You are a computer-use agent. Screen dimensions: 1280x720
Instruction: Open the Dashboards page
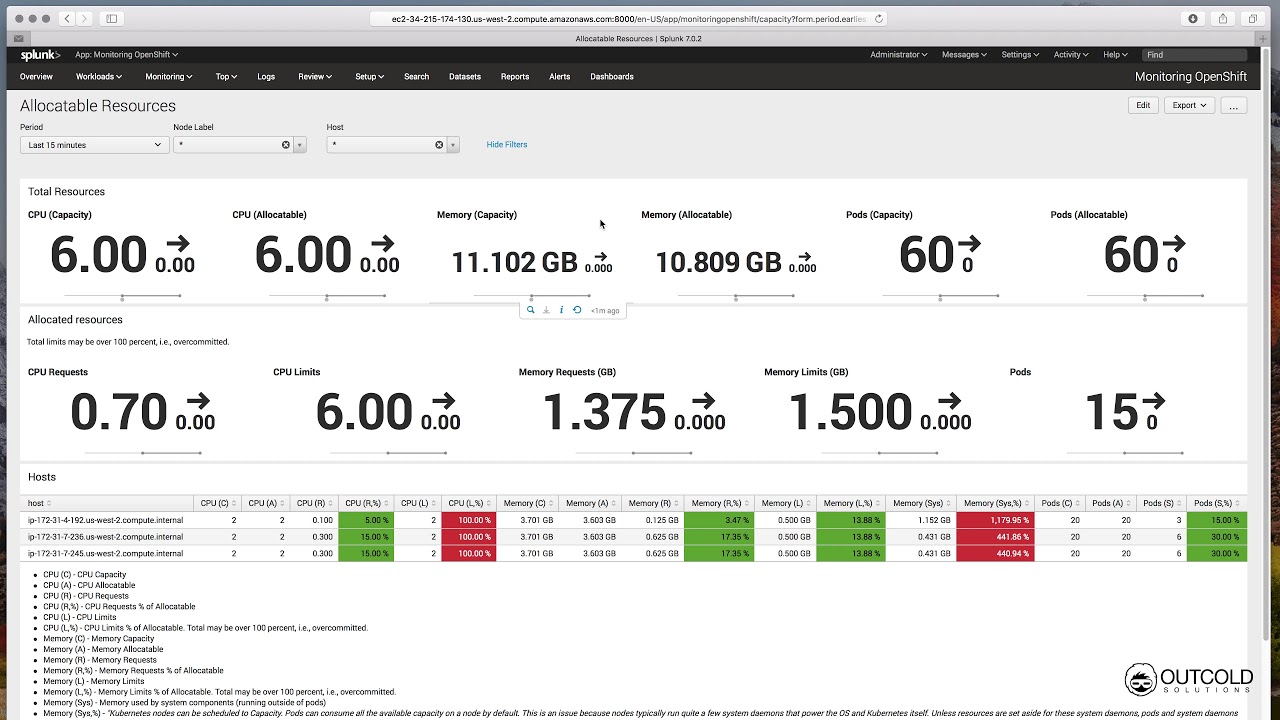612,77
